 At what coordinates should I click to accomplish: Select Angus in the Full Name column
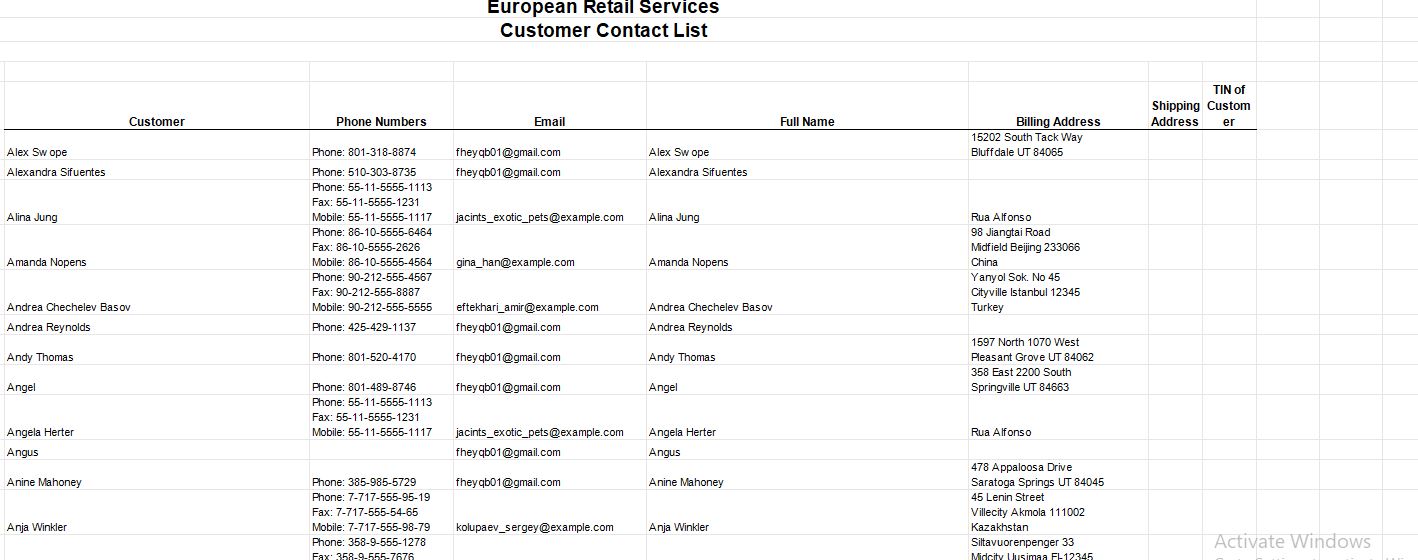tap(665, 452)
